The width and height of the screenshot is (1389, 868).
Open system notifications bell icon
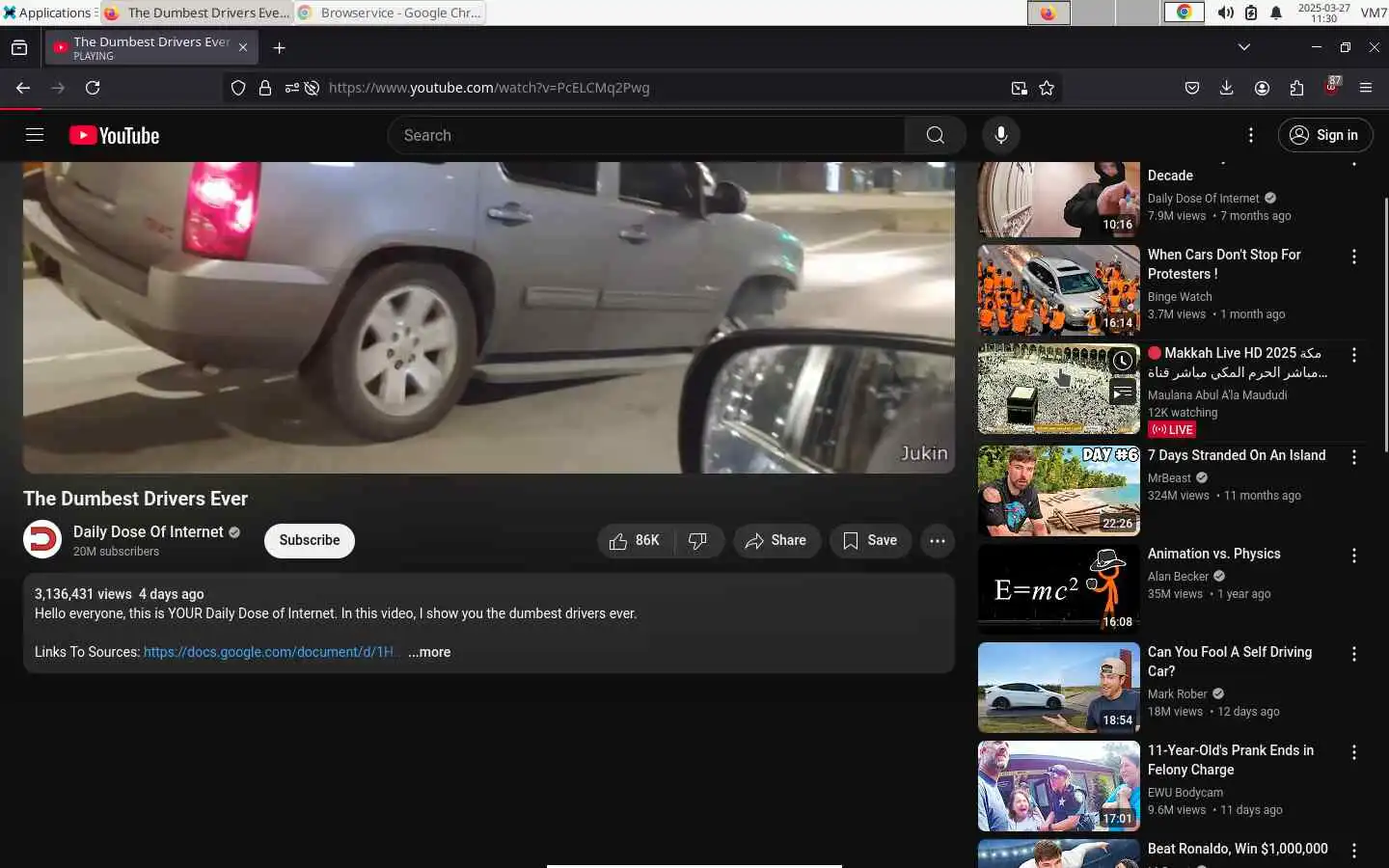1276,13
